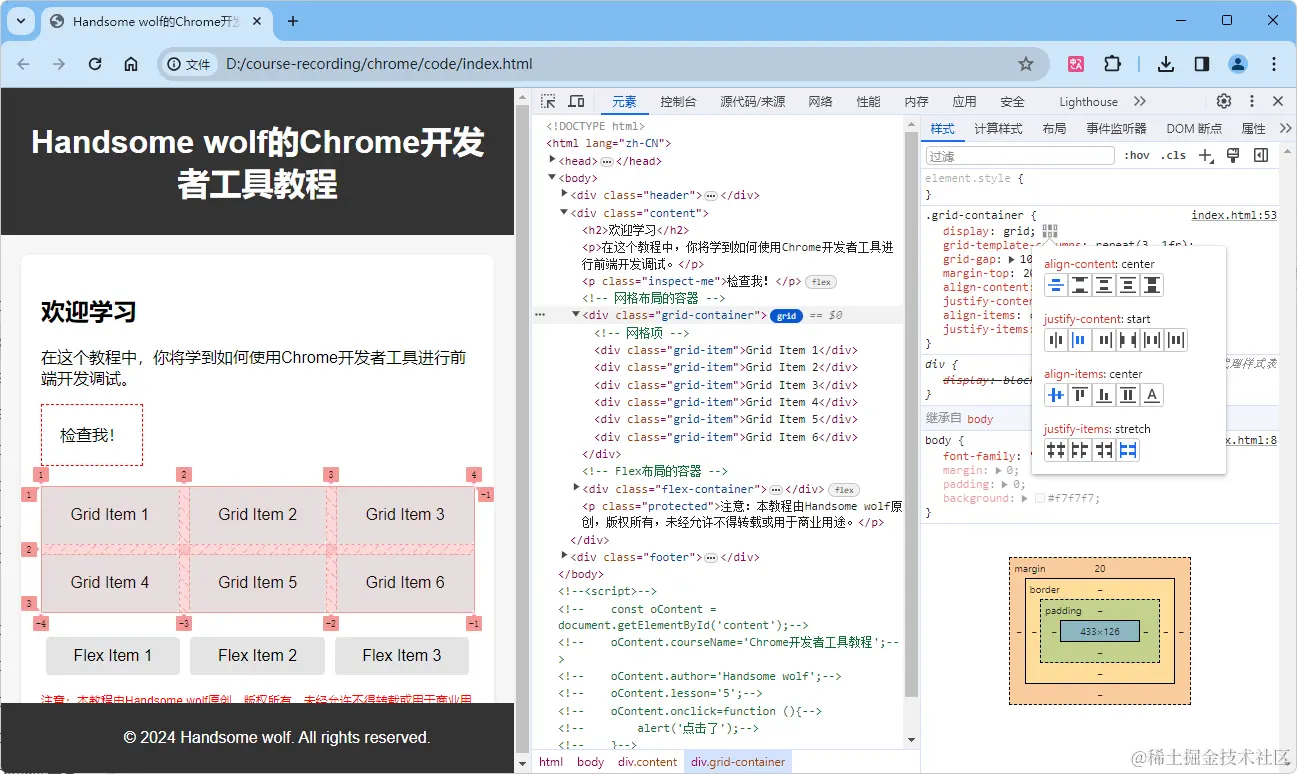Image resolution: width=1297 pixels, height=774 pixels.
Task: Click the grid editor icon beside display: grid
Action: pos(1049,231)
